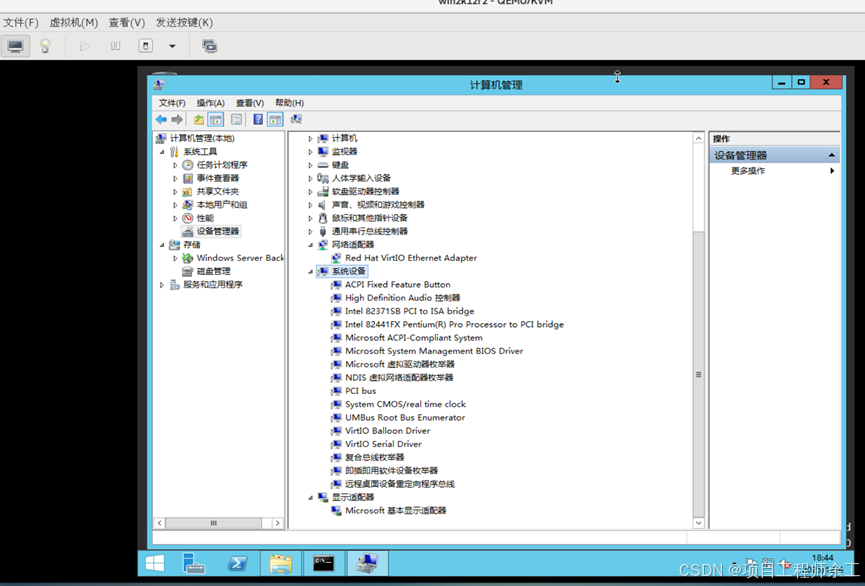Viewport: 865px width, 586px height.
Task: Select VirtIO Serial Driver device
Action: [x=383, y=444]
